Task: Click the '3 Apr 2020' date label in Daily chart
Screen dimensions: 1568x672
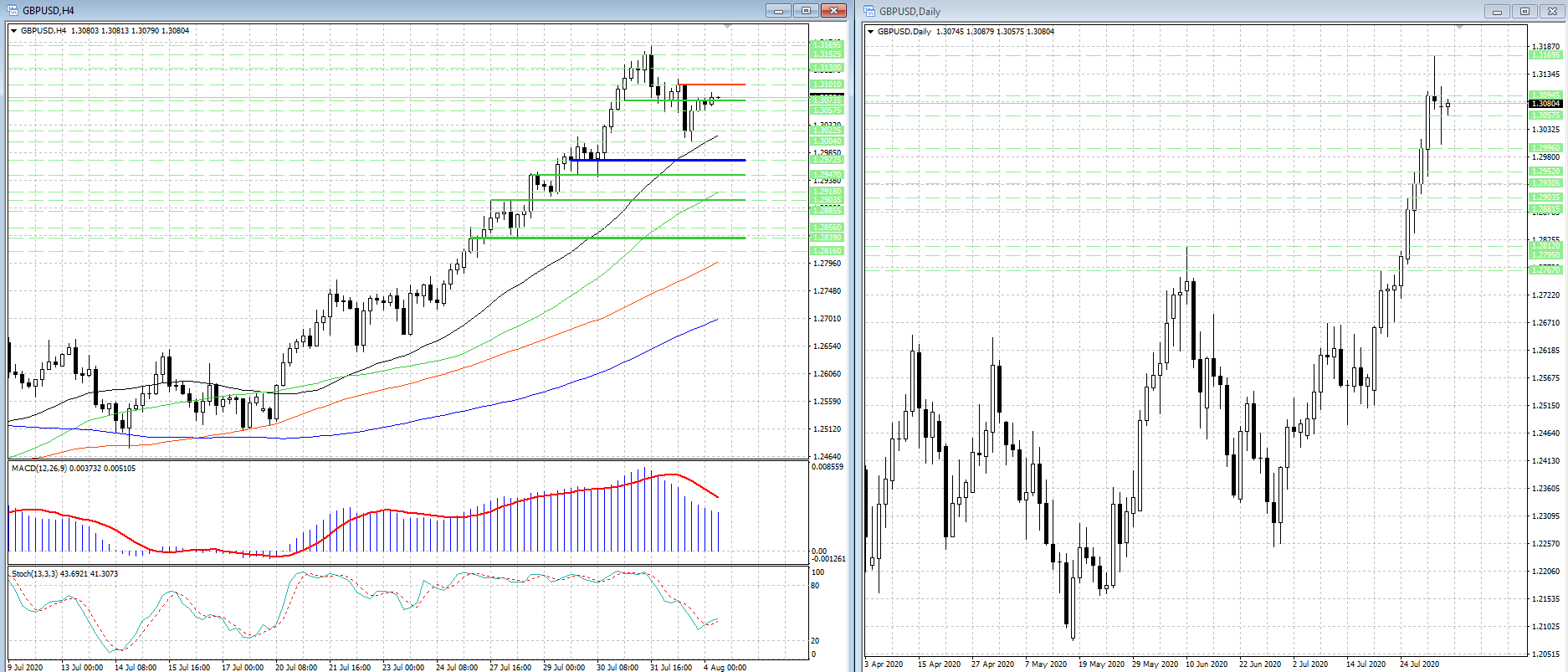Action: [x=884, y=664]
